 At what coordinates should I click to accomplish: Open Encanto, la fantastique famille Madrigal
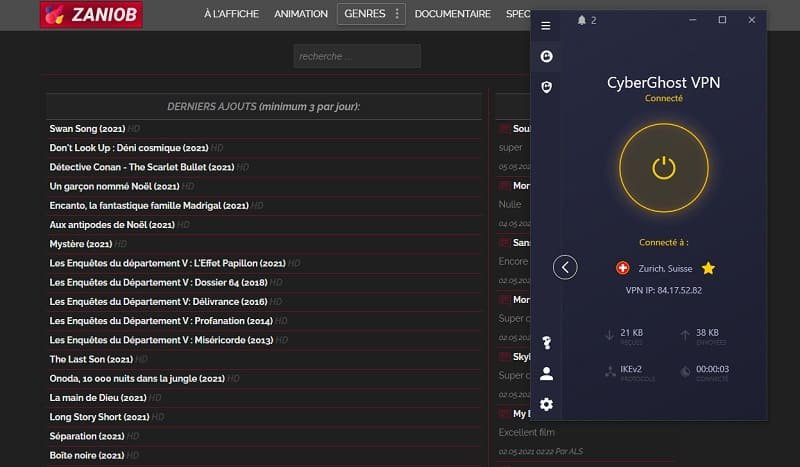(x=149, y=206)
